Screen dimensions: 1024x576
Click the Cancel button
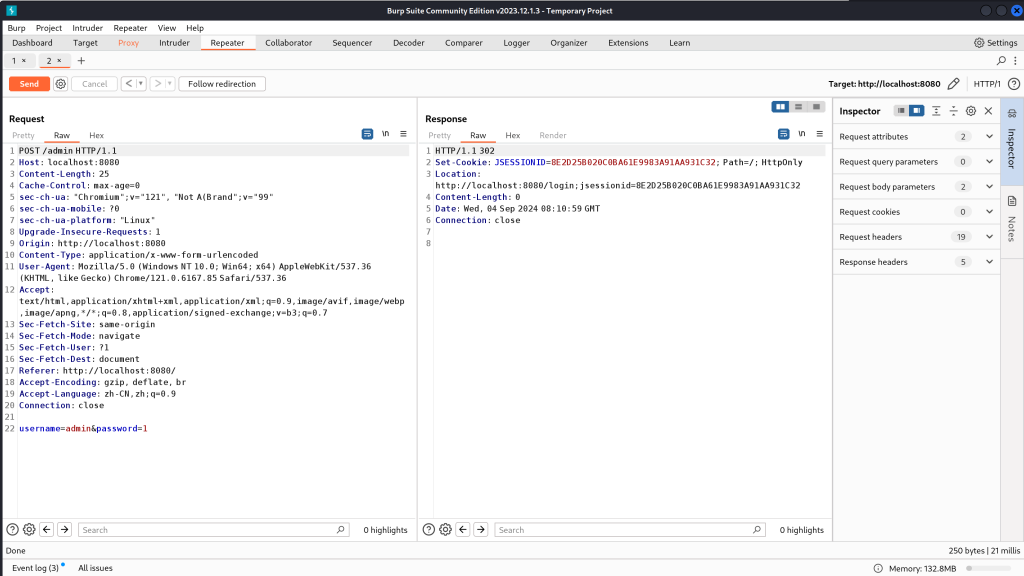click(95, 84)
